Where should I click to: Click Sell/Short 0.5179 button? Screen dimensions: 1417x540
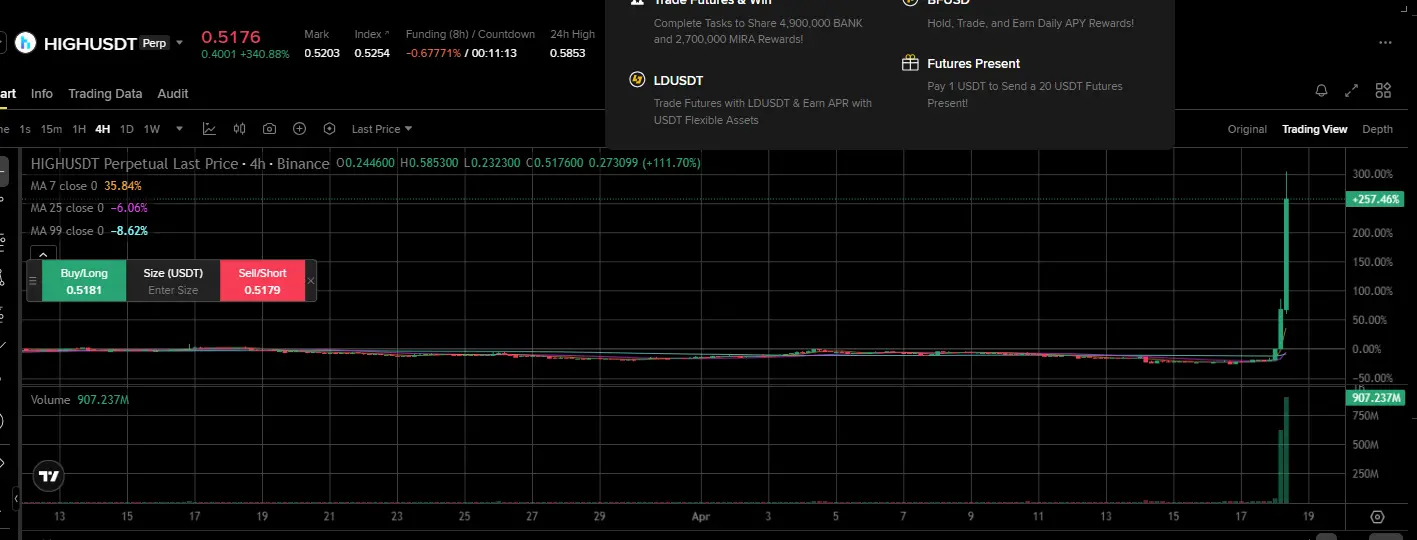click(262, 281)
